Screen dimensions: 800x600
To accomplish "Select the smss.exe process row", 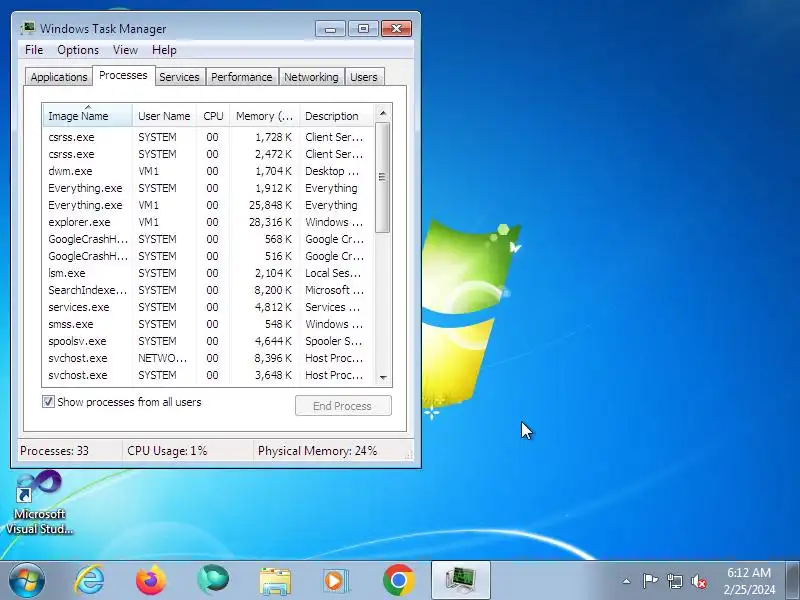I will click(208, 324).
